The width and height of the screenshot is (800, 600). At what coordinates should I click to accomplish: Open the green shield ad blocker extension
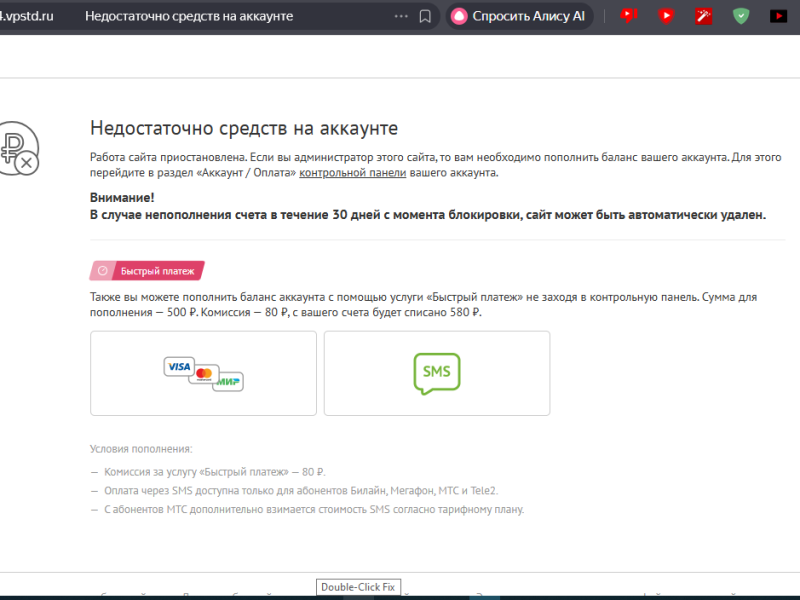coord(740,16)
